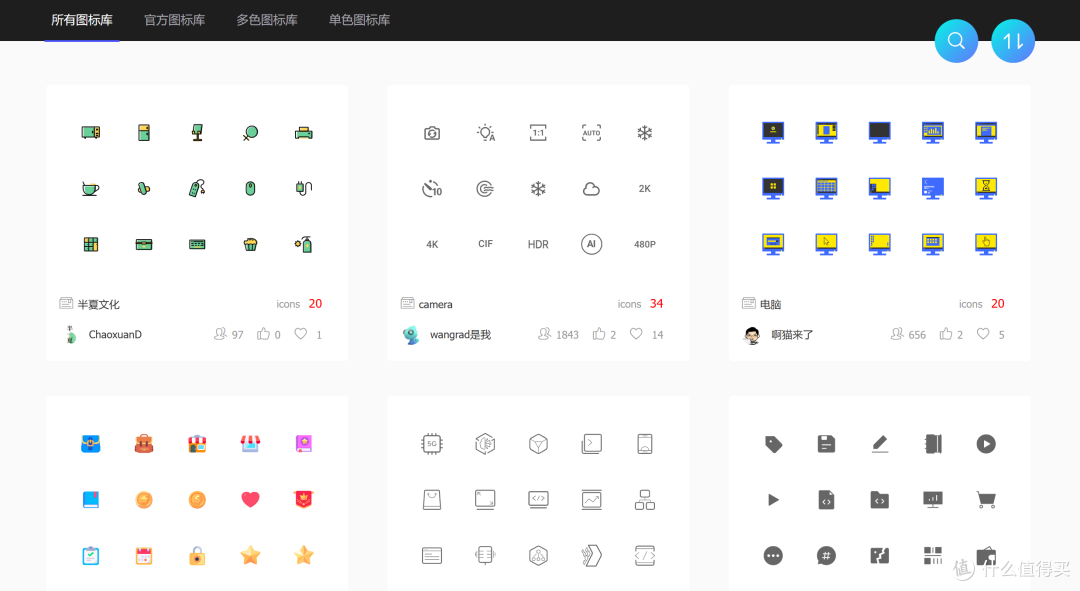
Task: Favorite the 电脑 library with heart icon
Action: tap(983, 334)
